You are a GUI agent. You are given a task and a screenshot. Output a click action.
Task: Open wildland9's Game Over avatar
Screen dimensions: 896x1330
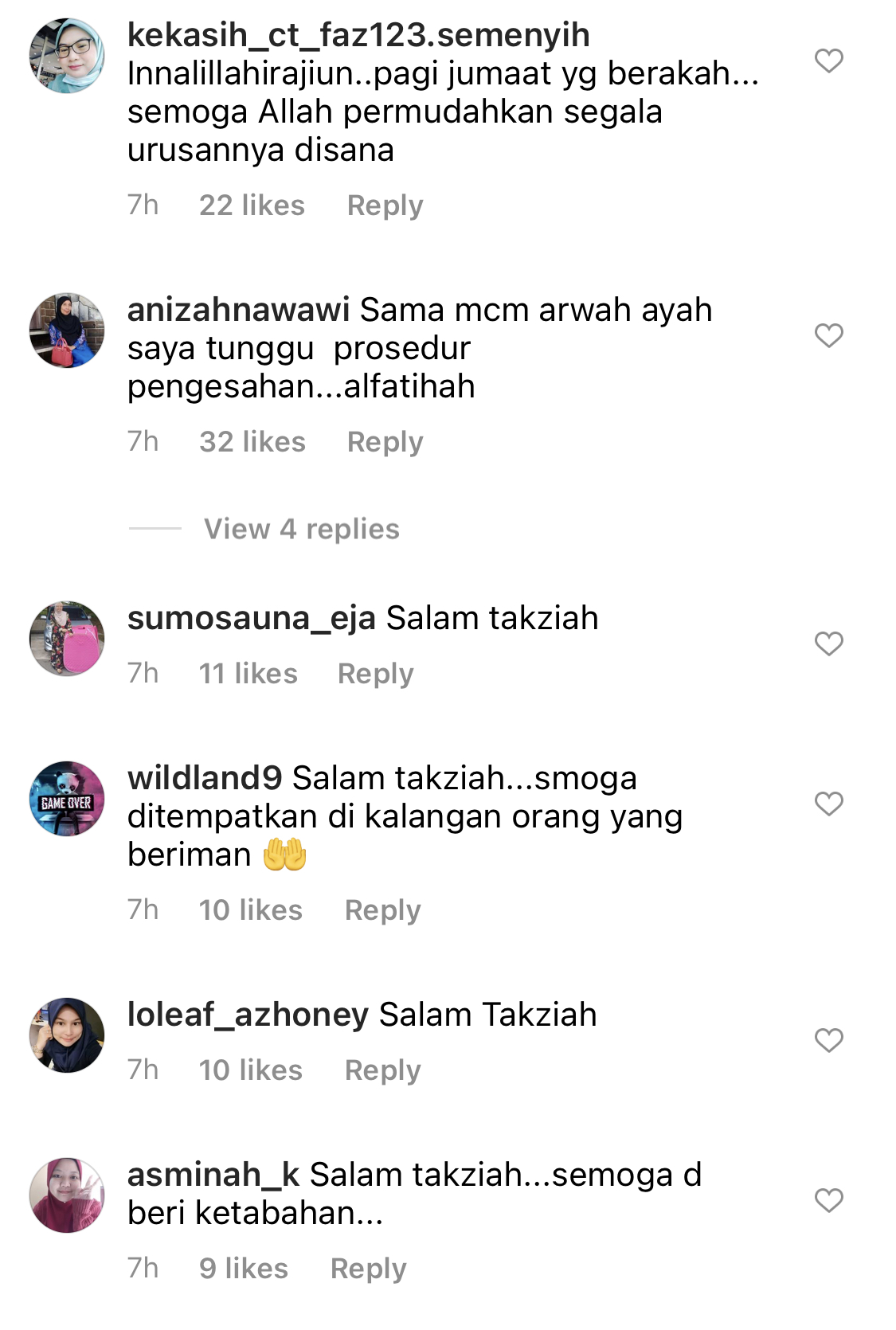(x=67, y=799)
